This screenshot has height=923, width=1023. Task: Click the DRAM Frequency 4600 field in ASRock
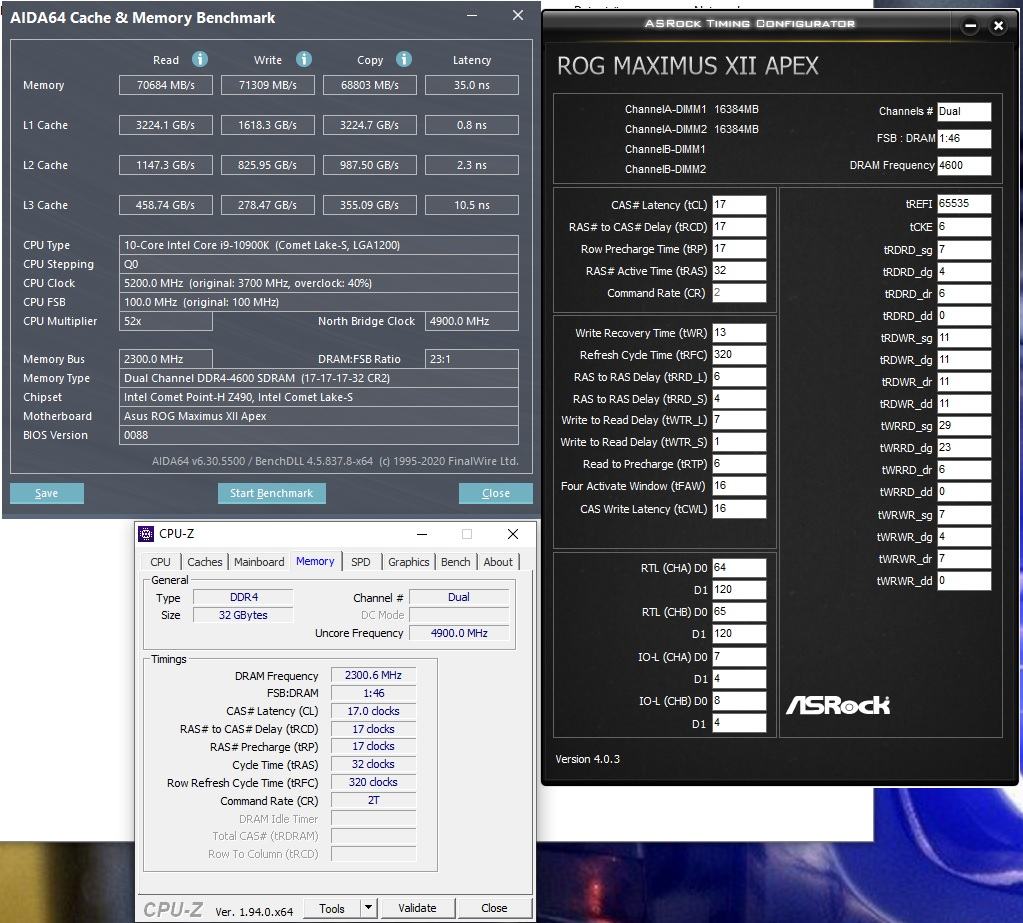[x=964, y=166]
